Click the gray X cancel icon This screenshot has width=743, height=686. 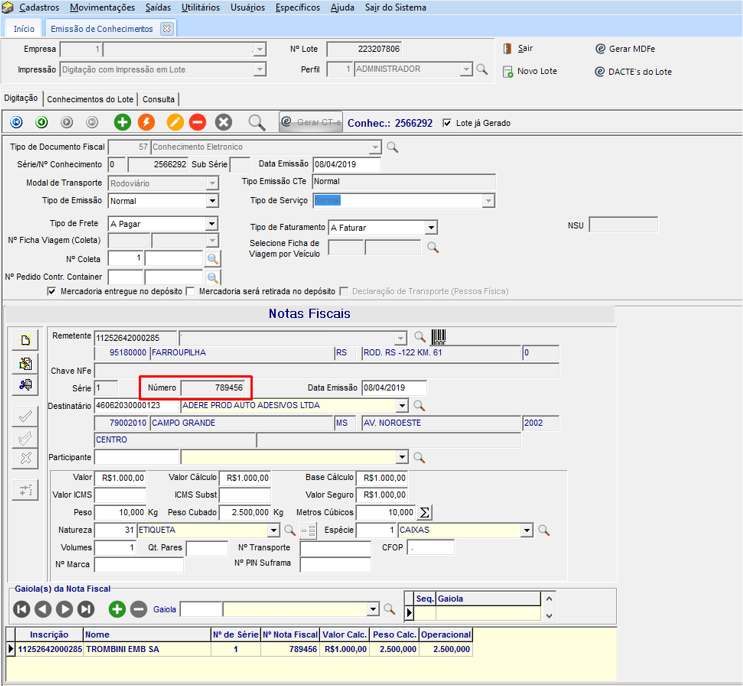click(224, 122)
